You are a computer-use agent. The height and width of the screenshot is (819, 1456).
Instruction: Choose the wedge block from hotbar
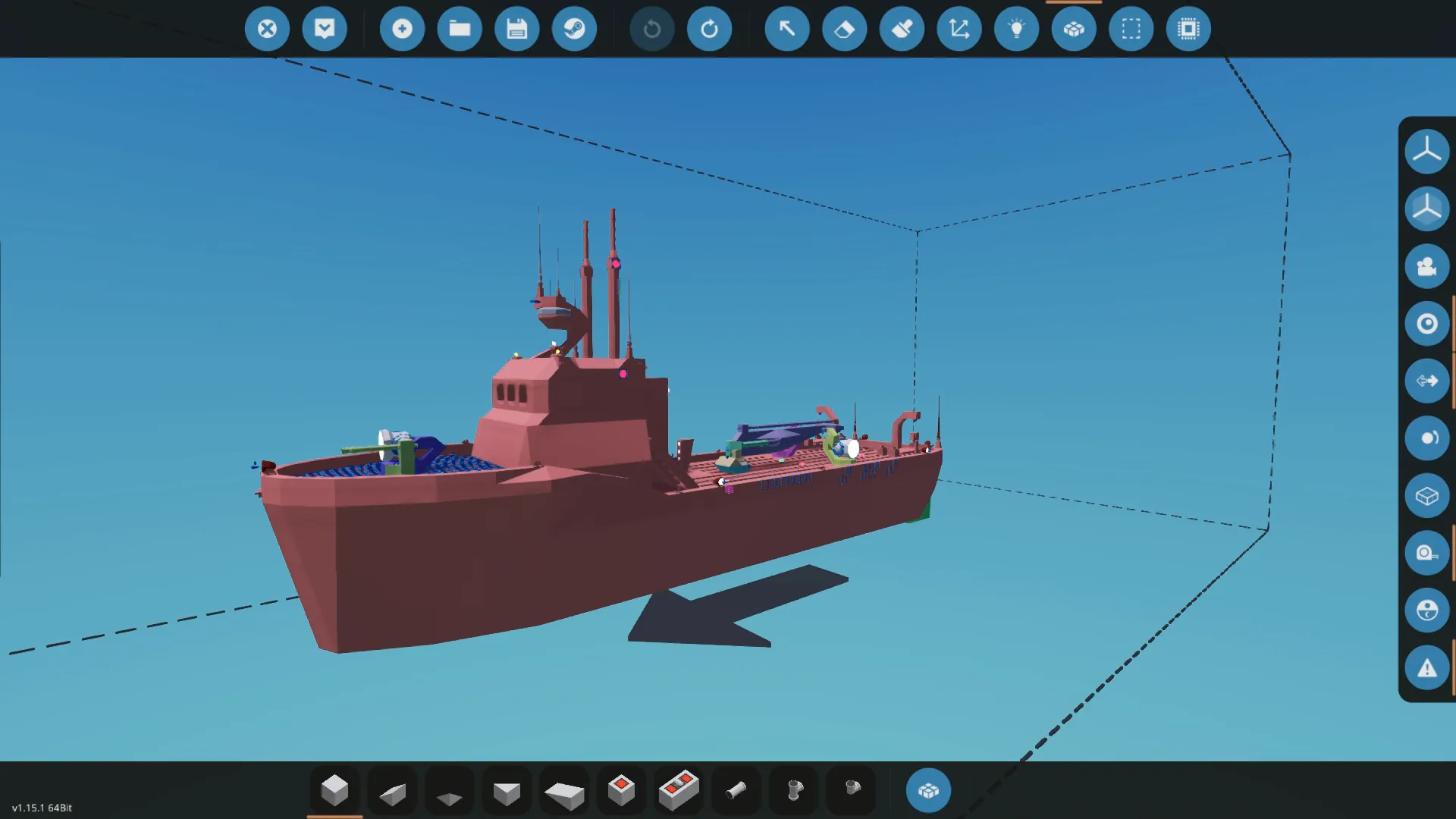[x=392, y=792]
